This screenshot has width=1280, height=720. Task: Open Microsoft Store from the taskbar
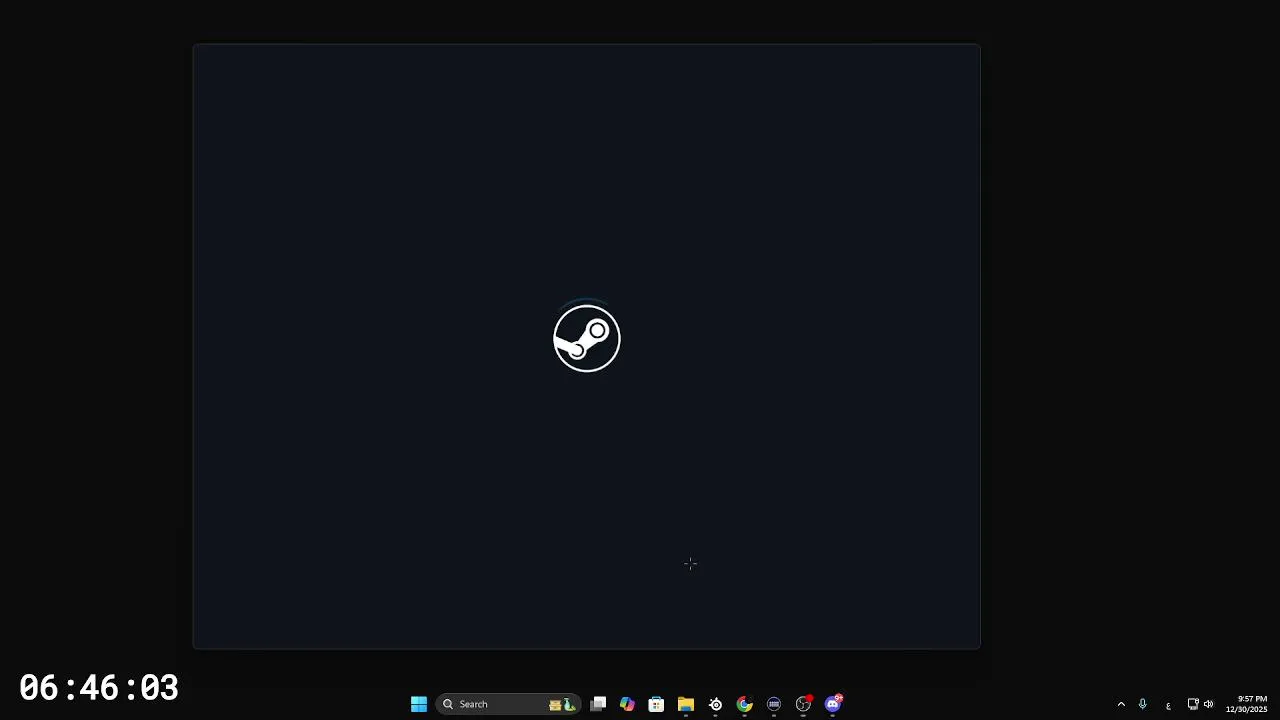coord(656,704)
